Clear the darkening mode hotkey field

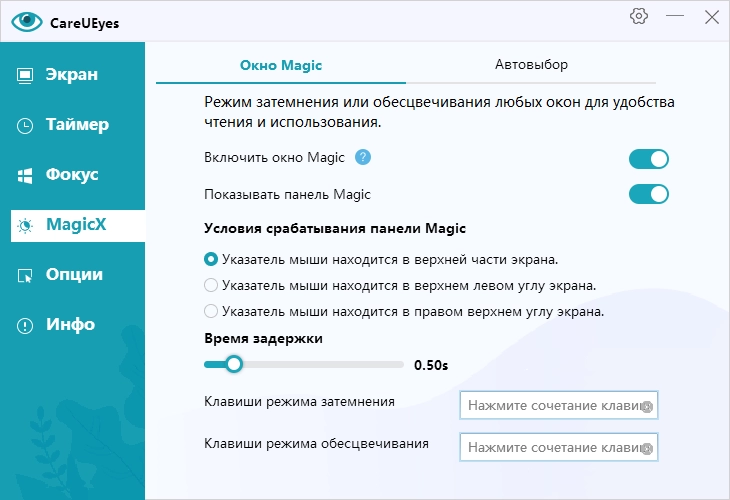648,407
